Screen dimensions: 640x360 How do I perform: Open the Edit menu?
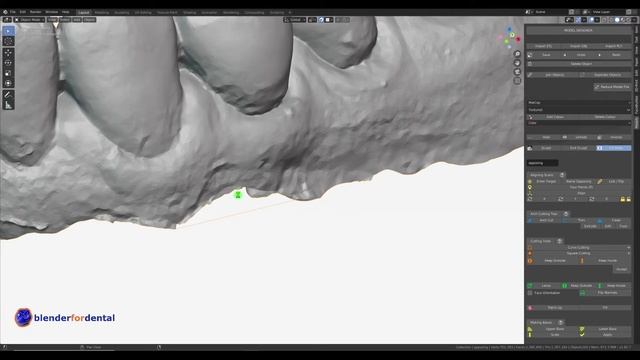pos(22,12)
